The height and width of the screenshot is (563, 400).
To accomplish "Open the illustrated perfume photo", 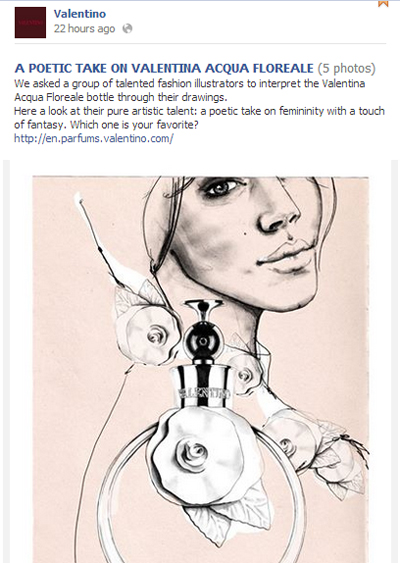I will click(x=200, y=369).
